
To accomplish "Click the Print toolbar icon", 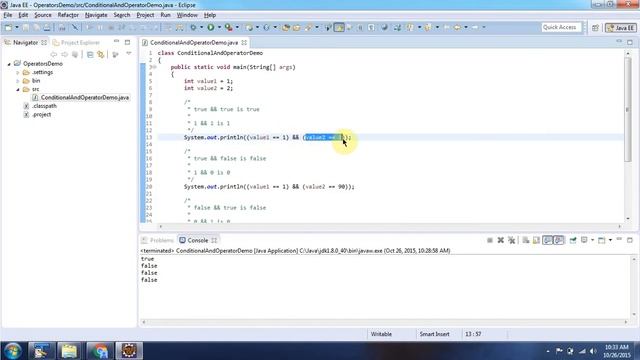I will pyautogui.click(x=47, y=27).
